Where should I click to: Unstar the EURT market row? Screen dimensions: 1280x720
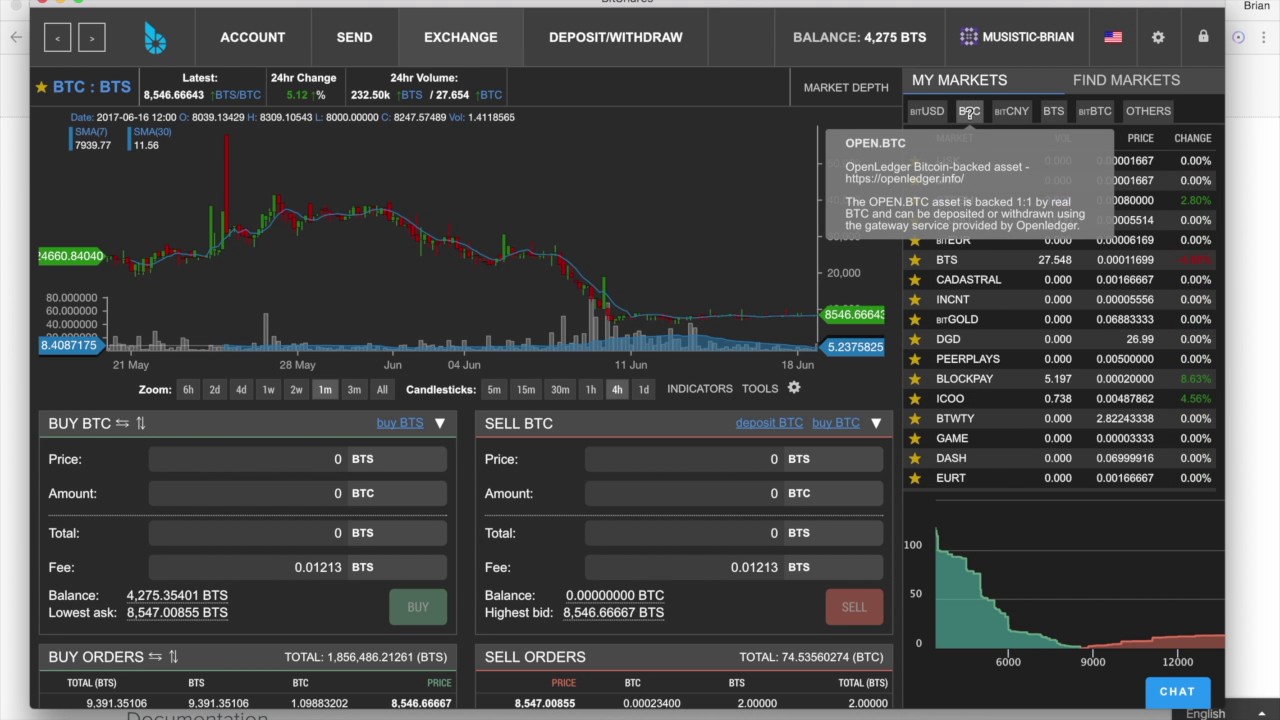(915, 478)
